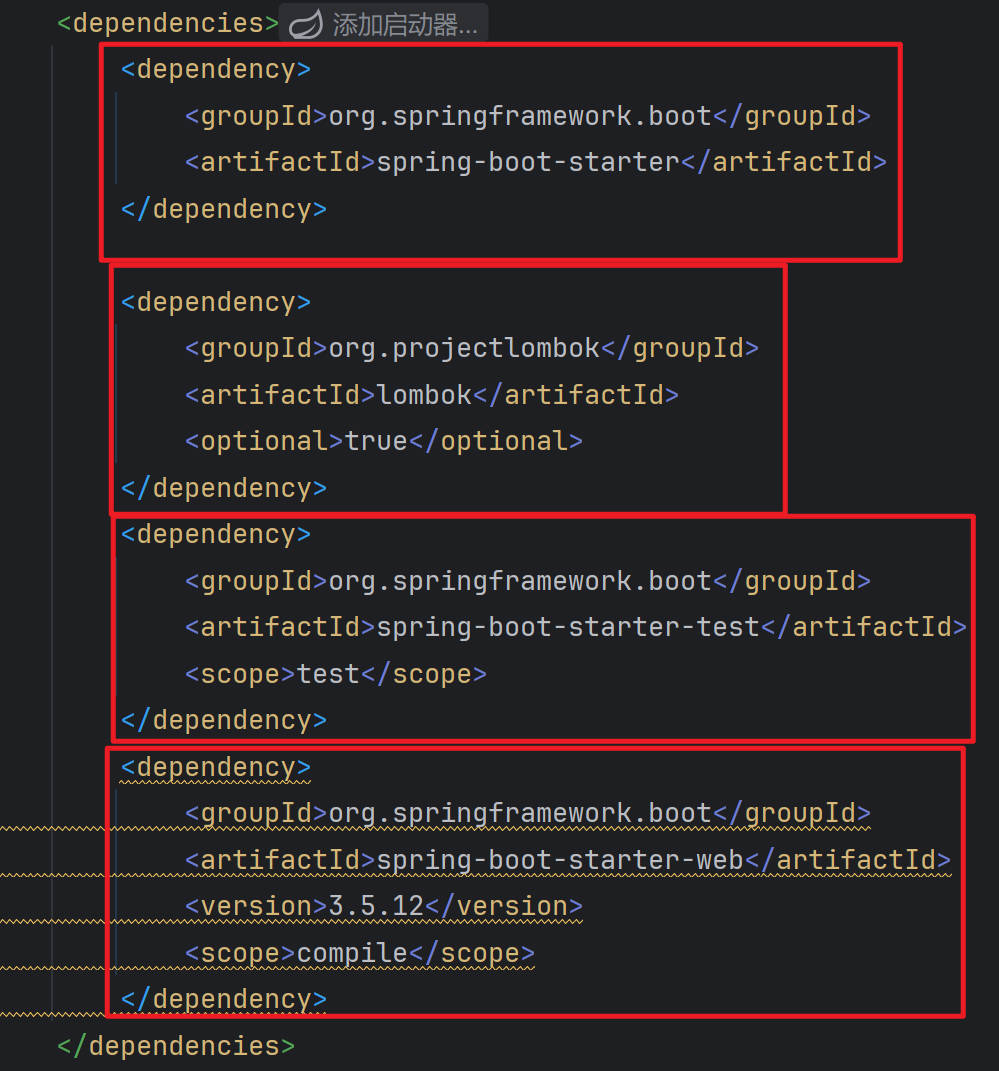The image size is (999, 1071).
Task: Click the spring-boot-starter-test artifactId text
Action: [568, 627]
